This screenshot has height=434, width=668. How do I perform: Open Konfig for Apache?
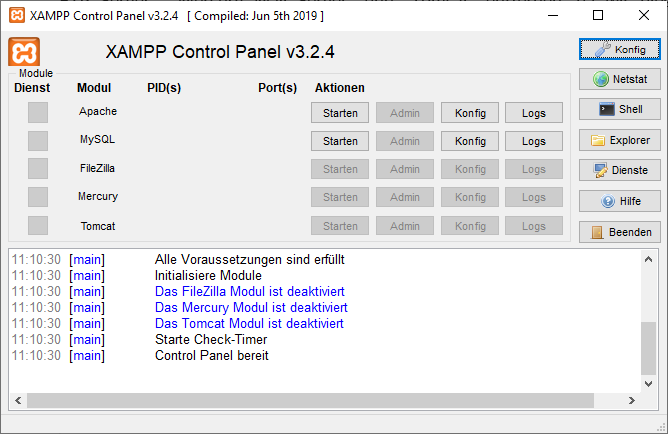(470, 113)
